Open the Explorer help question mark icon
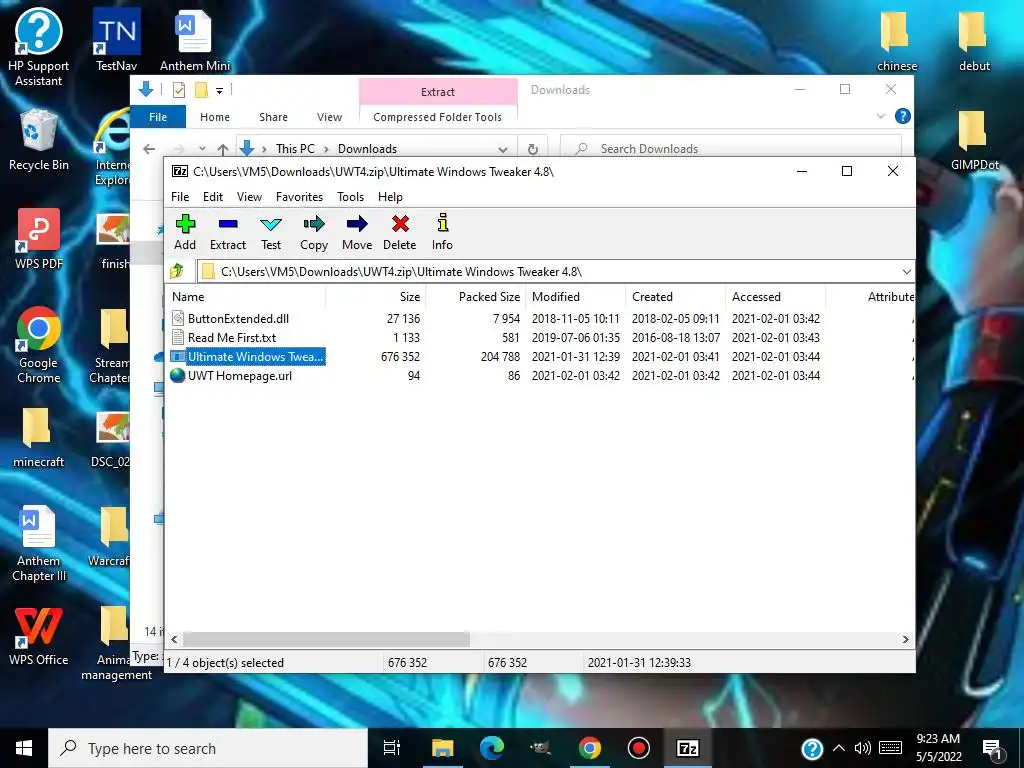The height and width of the screenshot is (768, 1024). [x=903, y=116]
